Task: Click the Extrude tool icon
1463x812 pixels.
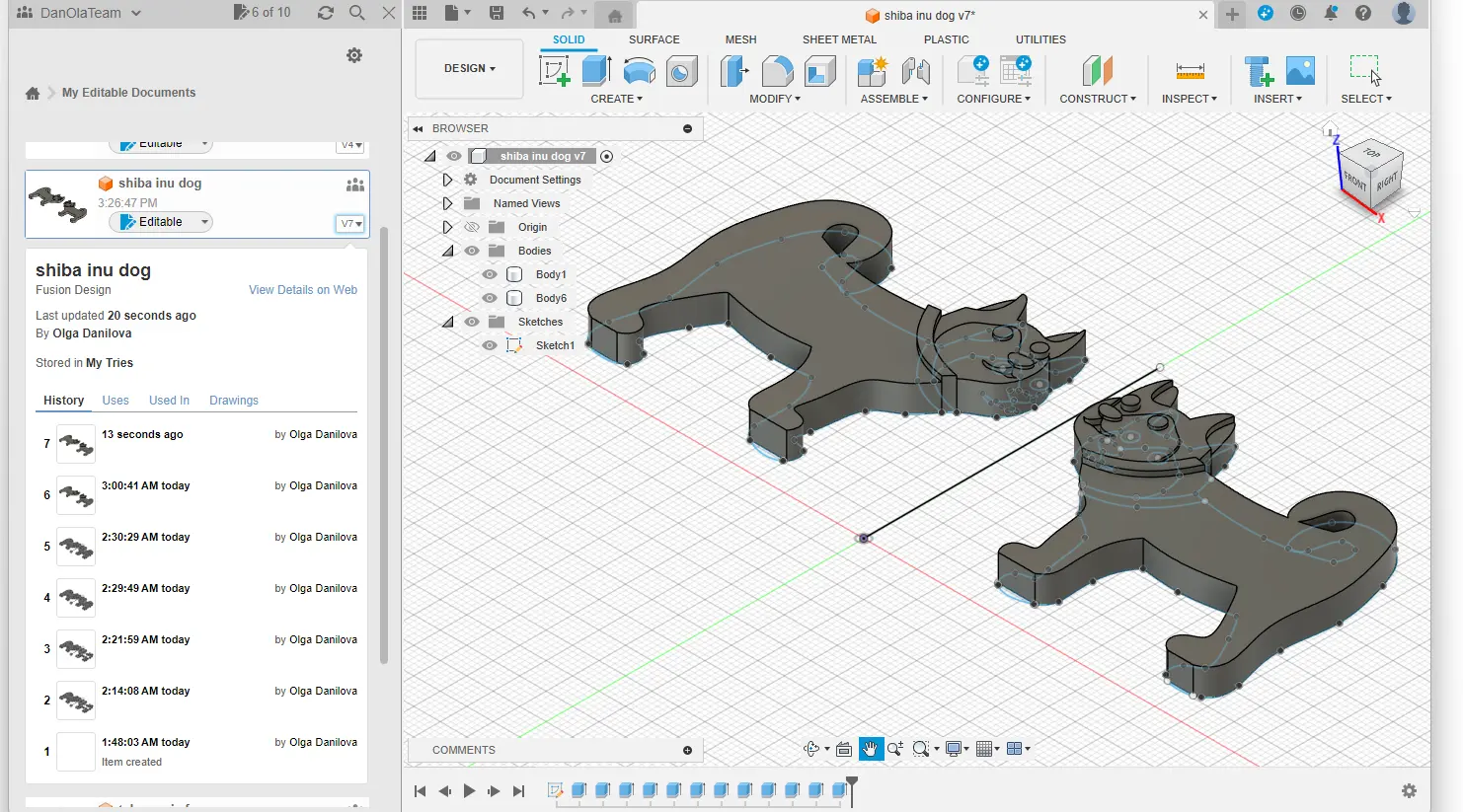Action: click(x=596, y=71)
